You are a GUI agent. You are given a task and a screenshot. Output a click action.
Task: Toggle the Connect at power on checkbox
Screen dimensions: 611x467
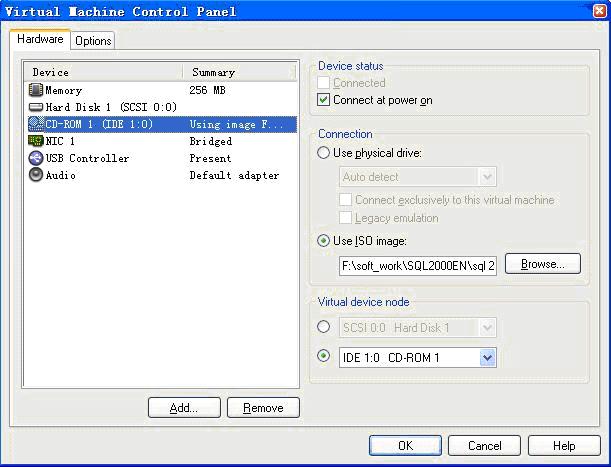pyautogui.click(x=323, y=100)
